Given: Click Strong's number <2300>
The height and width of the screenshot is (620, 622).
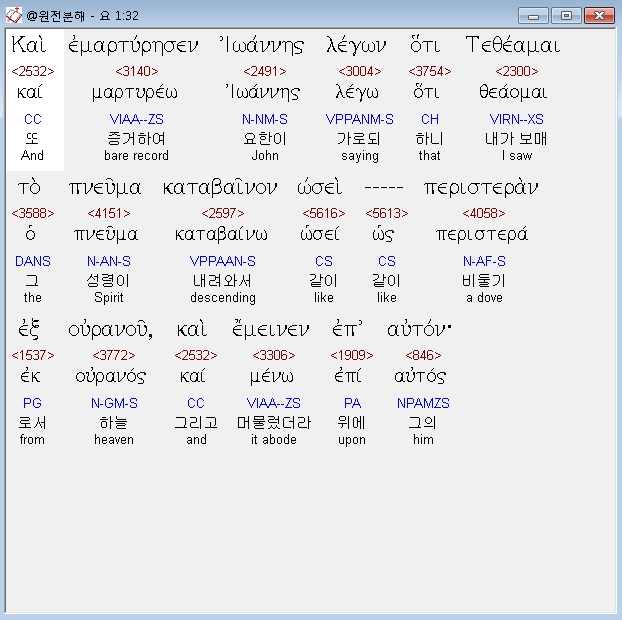Looking at the screenshot, I should click(517, 71).
